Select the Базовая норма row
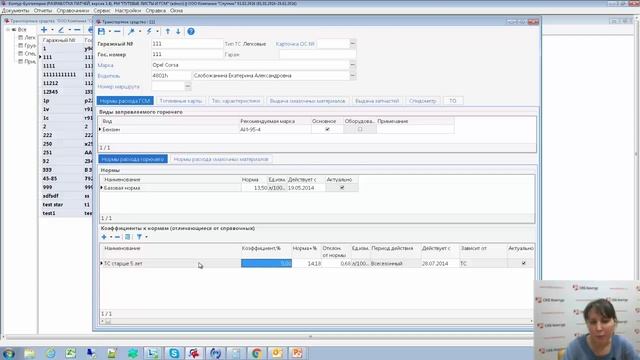 tap(229, 188)
